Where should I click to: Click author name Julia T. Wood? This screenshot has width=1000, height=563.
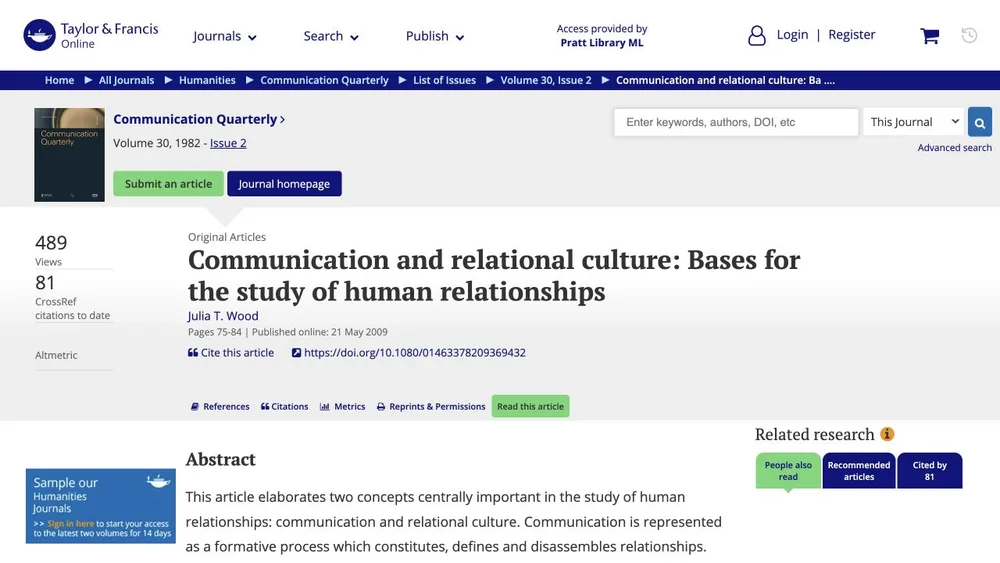point(223,316)
